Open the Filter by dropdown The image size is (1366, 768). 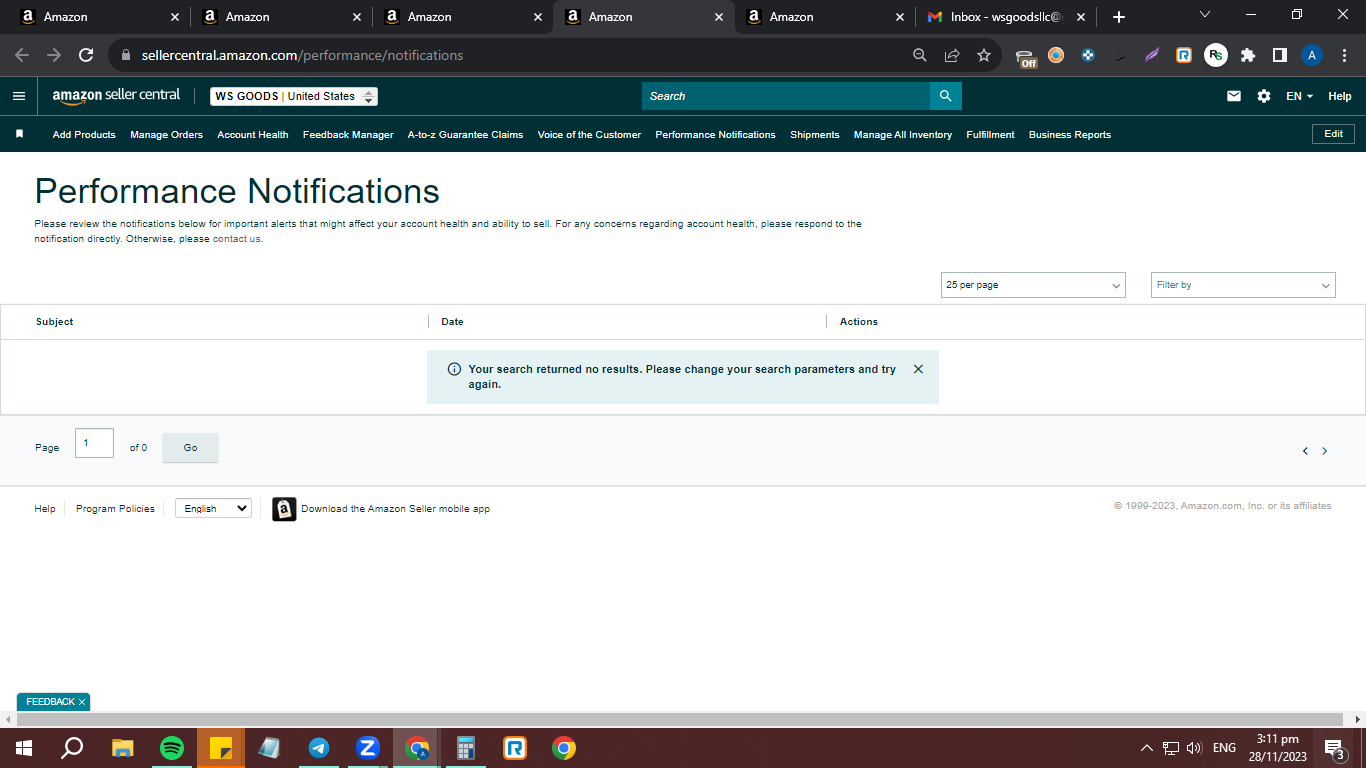pos(1243,285)
